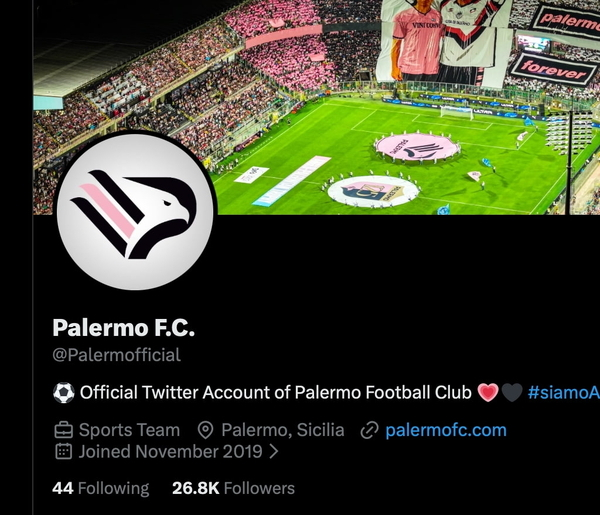Click the Joined November 2019 text
Screen dimensions: 600x515
[x=170, y=451]
